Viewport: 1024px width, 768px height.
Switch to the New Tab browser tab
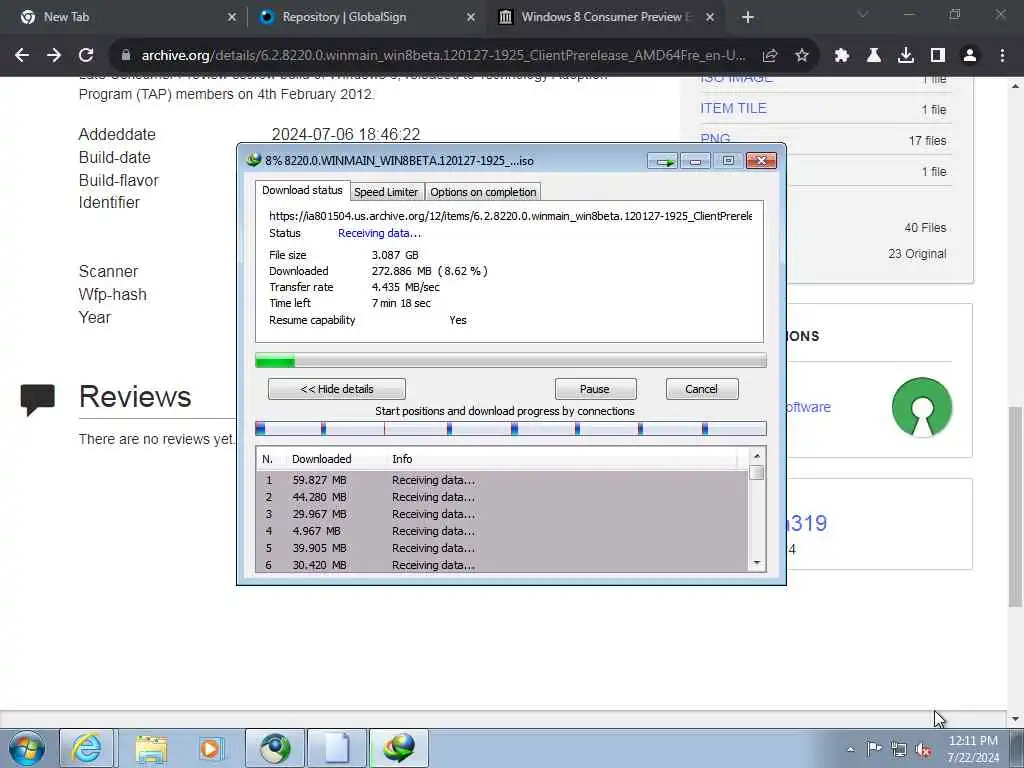tap(127, 17)
